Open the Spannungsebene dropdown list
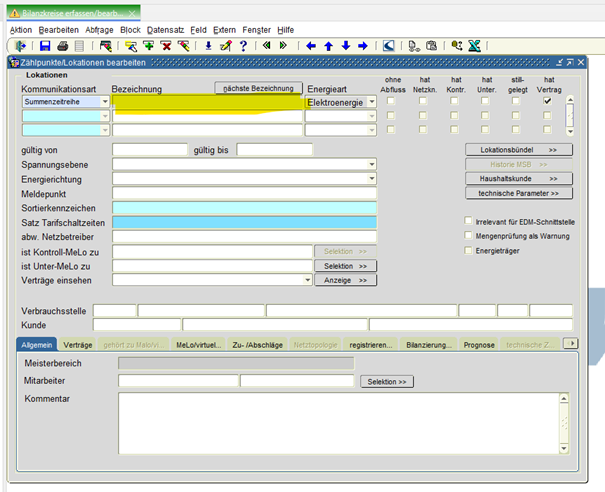This screenshot has width=605, height=492. coord(372,164)
